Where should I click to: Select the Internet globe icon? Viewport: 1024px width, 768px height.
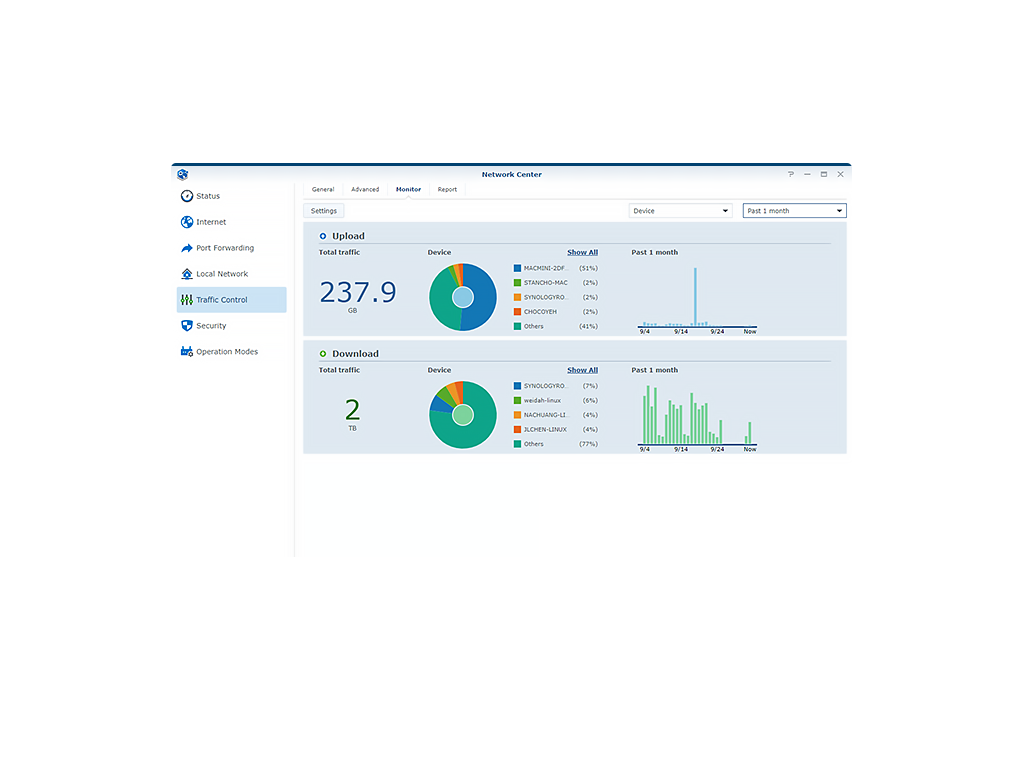(187, 222)
